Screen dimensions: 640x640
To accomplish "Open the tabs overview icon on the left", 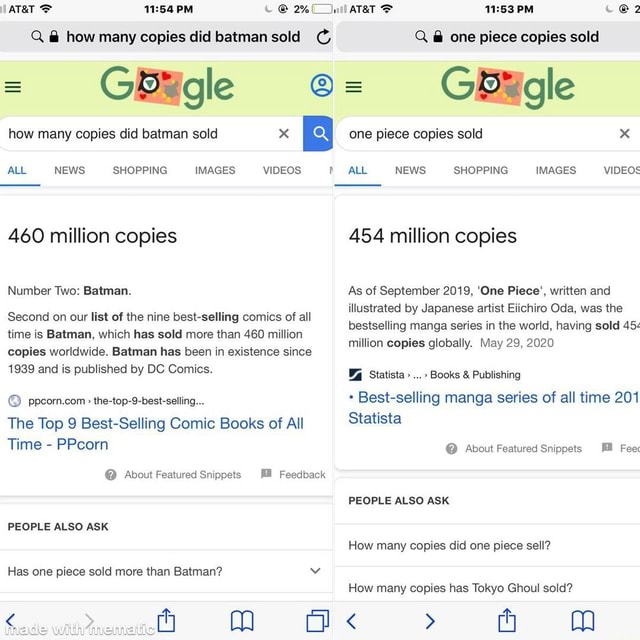I will [x=318, y=621].
